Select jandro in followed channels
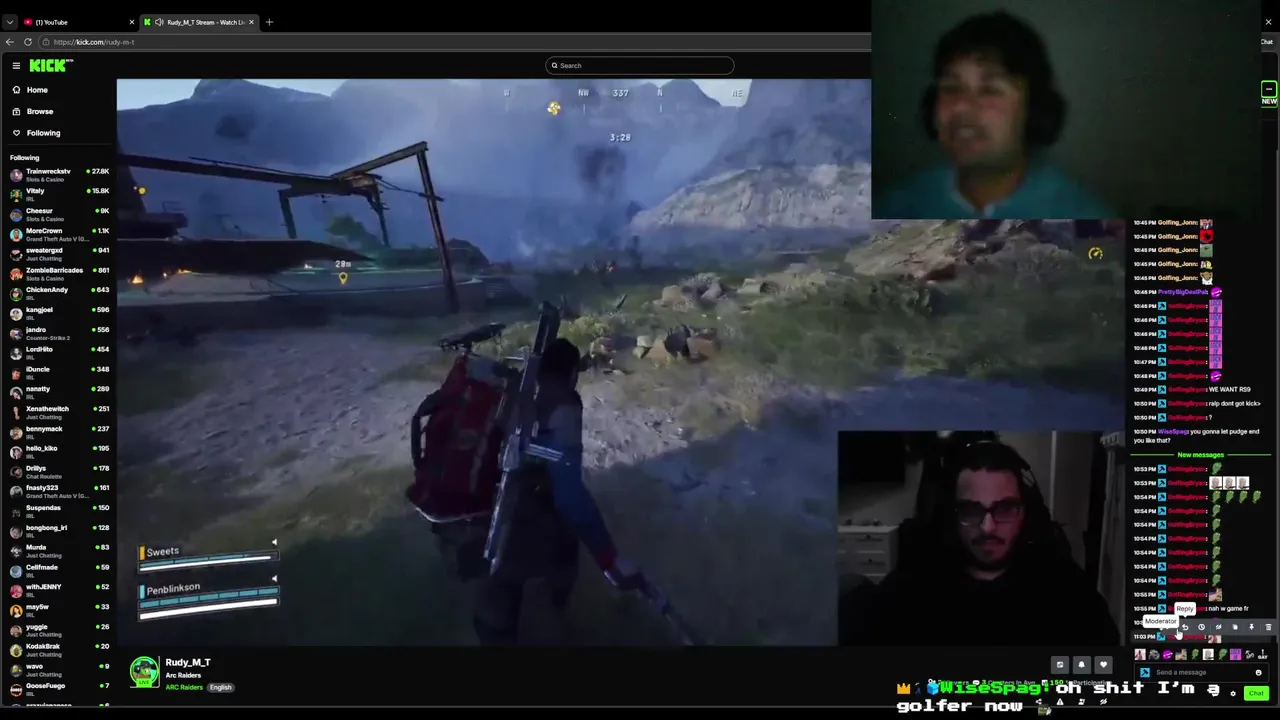 (x=60, y=332)
